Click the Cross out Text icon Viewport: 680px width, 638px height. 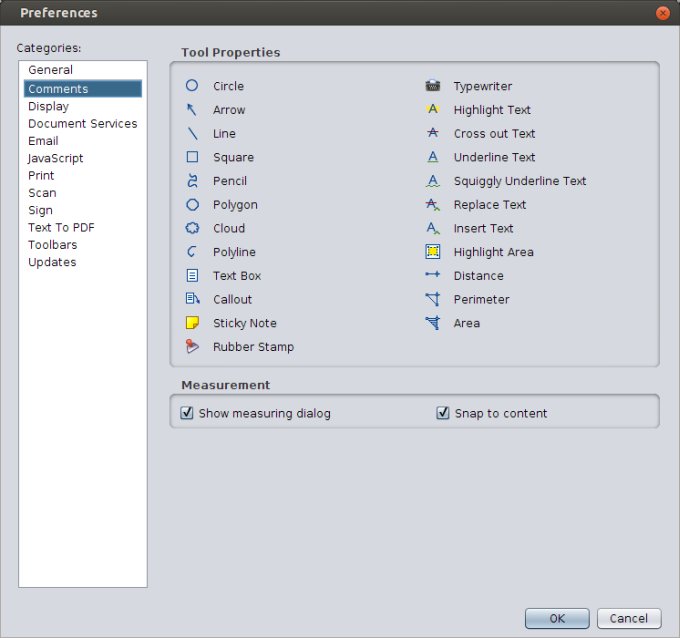pyautogui.click(x=433, y=133)
